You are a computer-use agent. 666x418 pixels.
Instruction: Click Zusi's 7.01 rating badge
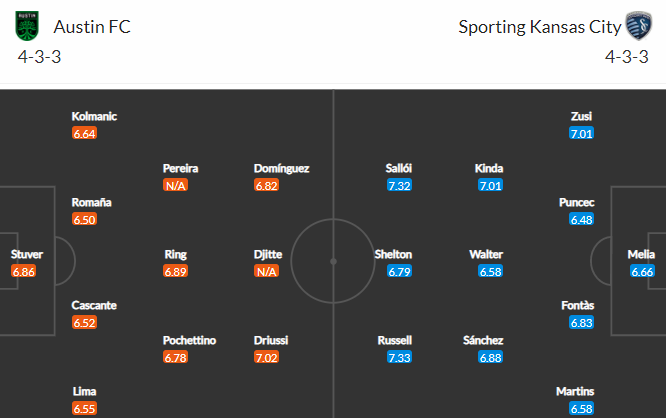tap(581, 133)
